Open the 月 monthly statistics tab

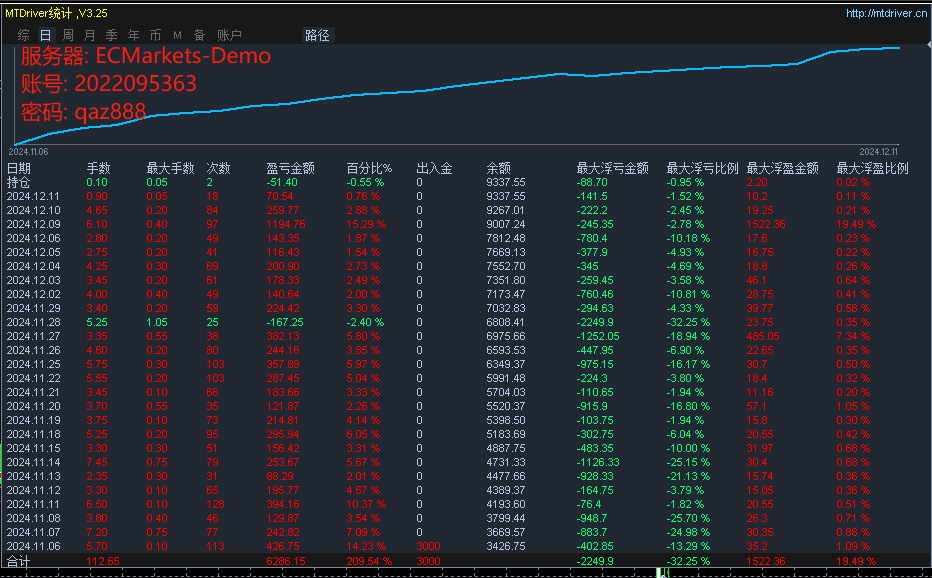tap(90, 35)
